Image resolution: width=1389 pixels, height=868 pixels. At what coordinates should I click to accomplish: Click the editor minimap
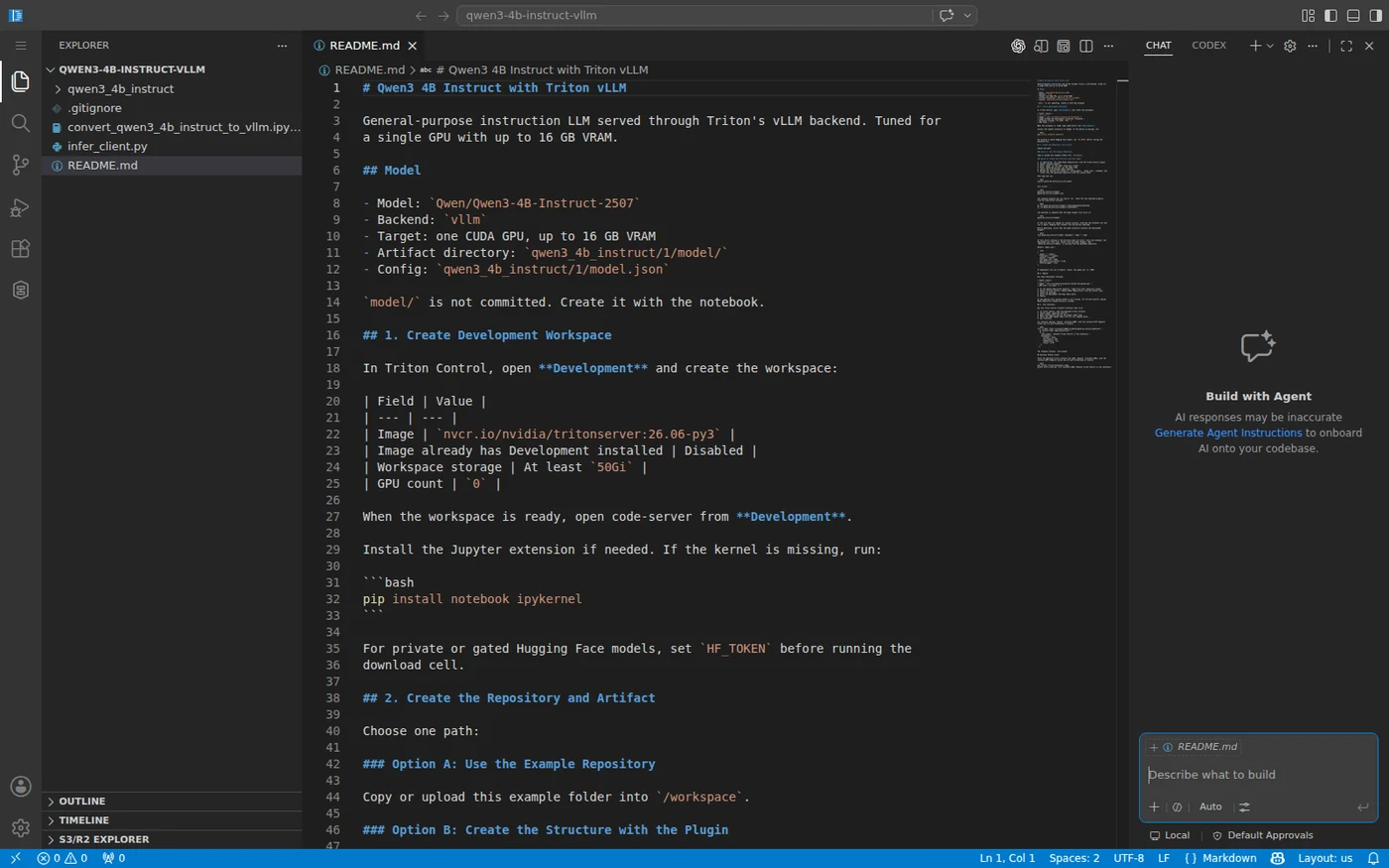[x=1073, y=224]
